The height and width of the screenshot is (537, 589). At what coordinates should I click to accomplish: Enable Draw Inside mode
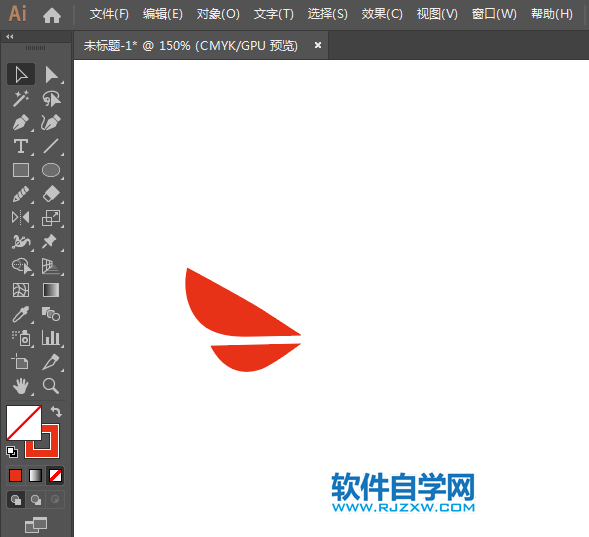tap(55, 500)
